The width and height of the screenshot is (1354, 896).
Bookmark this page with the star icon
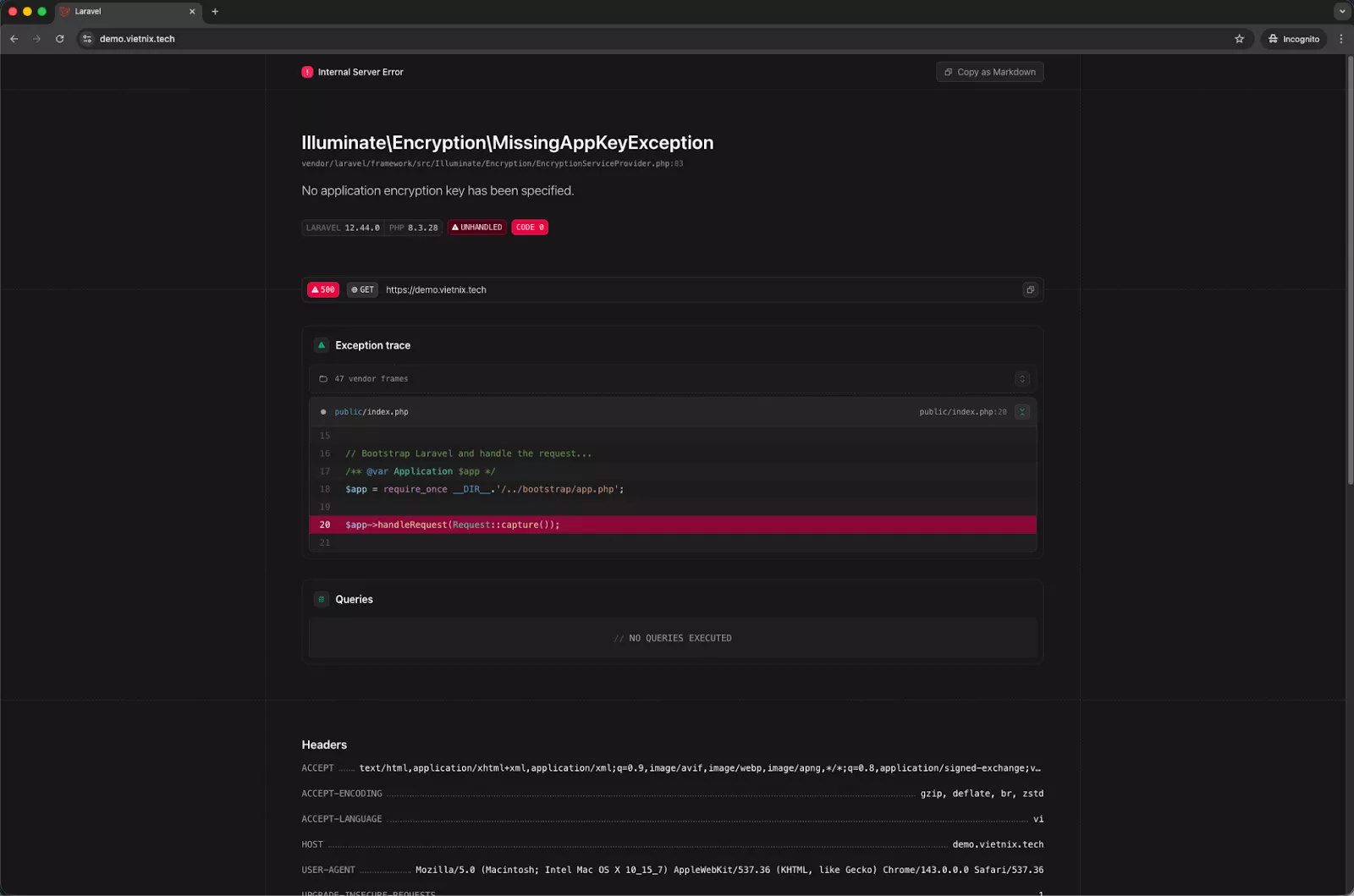(1239, 39)
